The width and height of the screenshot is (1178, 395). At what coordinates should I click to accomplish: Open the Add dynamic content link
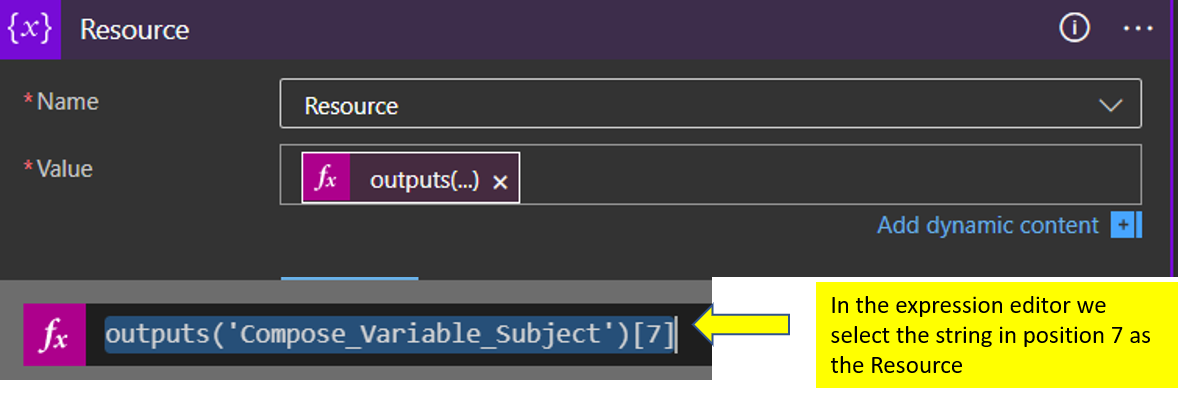(x=988, y=225)
